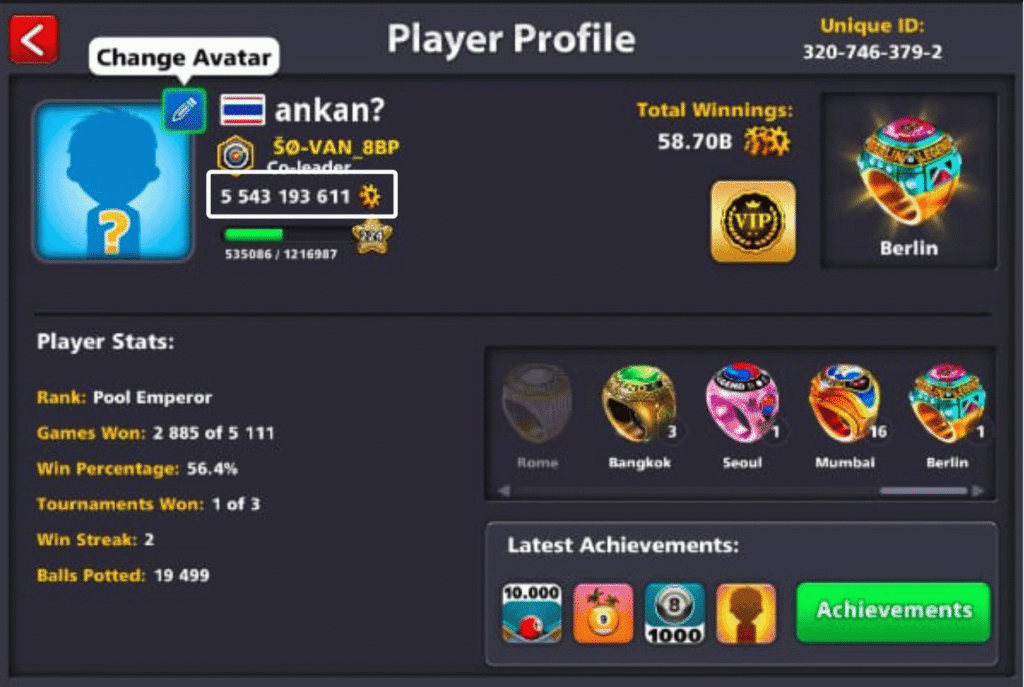Viewport: 1024px width, 687px height.
Task: Open the SØ-VAN_8BP club name
Action: pyautogui.click(x=336, y=147)
